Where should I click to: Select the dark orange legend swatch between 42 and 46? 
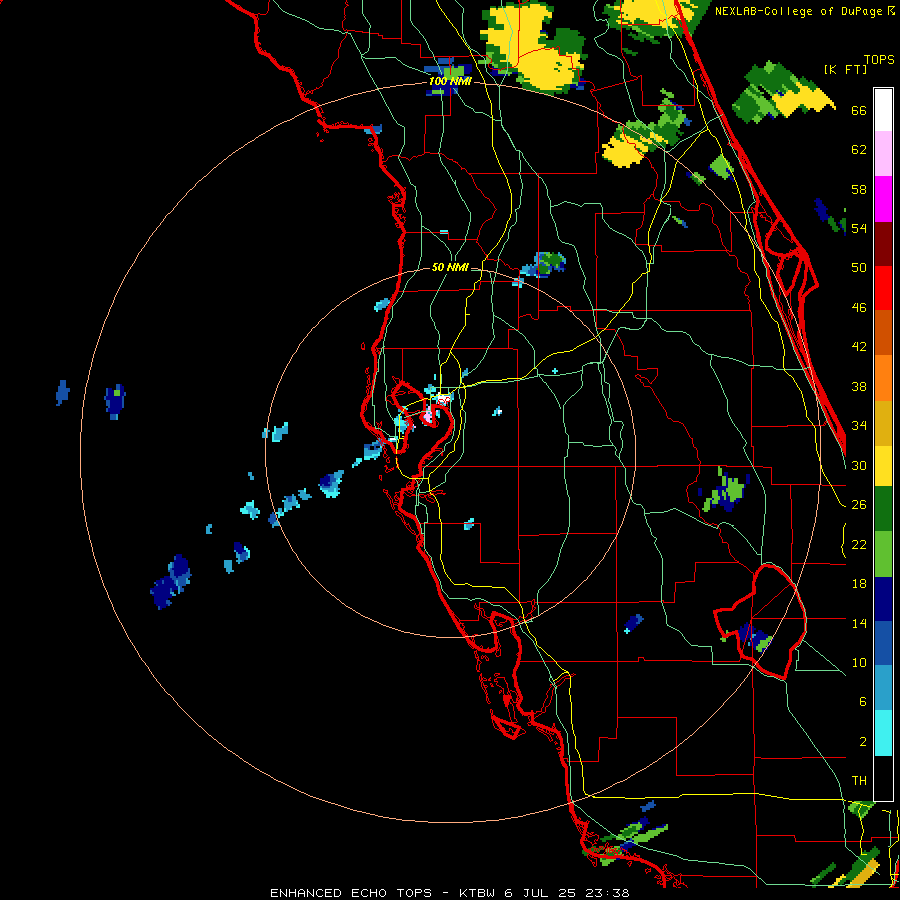(883, 332)
